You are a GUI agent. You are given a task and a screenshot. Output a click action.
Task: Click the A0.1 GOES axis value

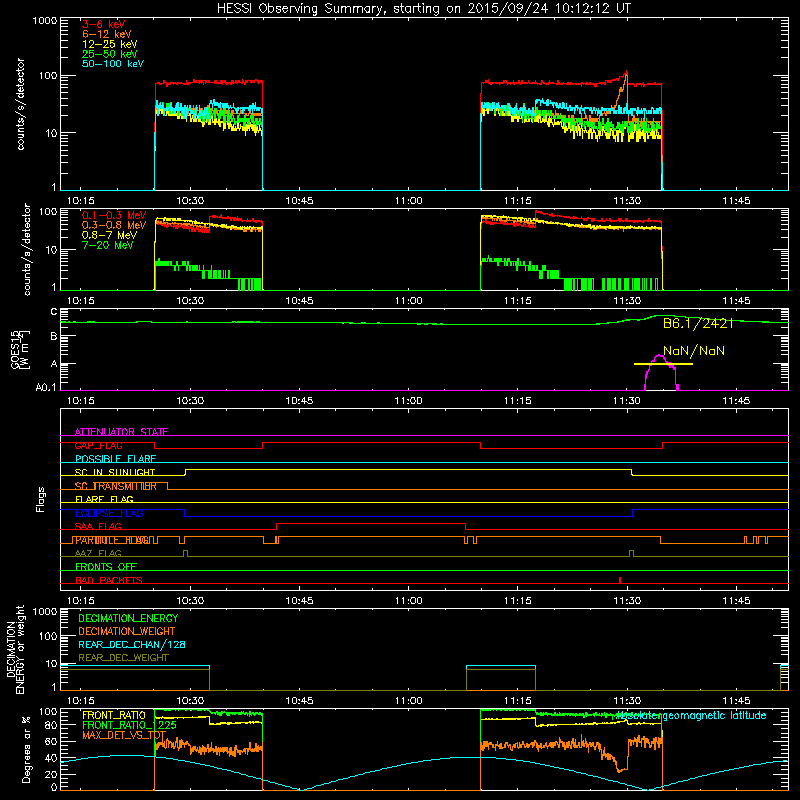click(x=46, y=387)
